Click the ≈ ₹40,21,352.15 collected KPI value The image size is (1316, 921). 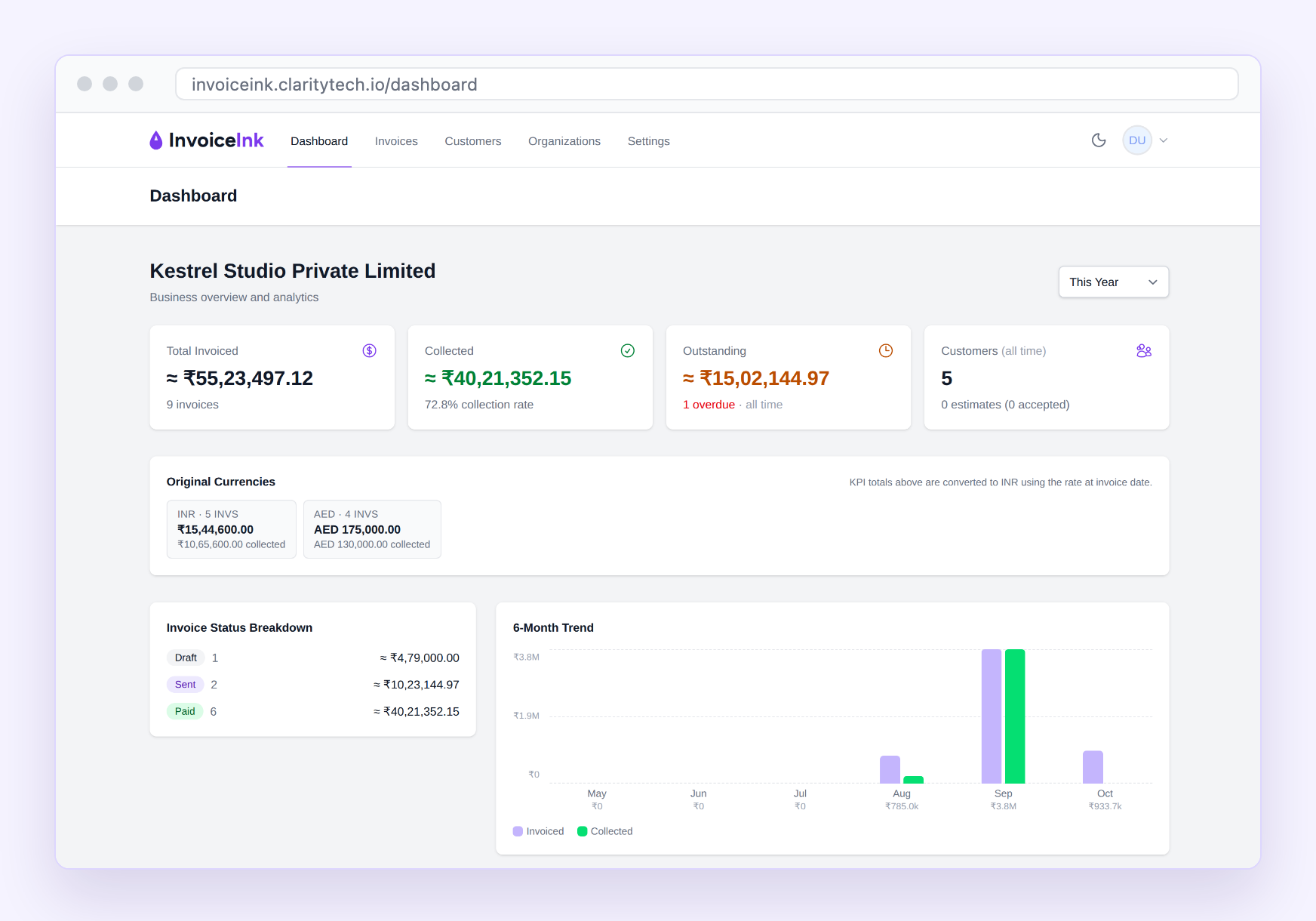pyautogui.click(x=498, y=378)
